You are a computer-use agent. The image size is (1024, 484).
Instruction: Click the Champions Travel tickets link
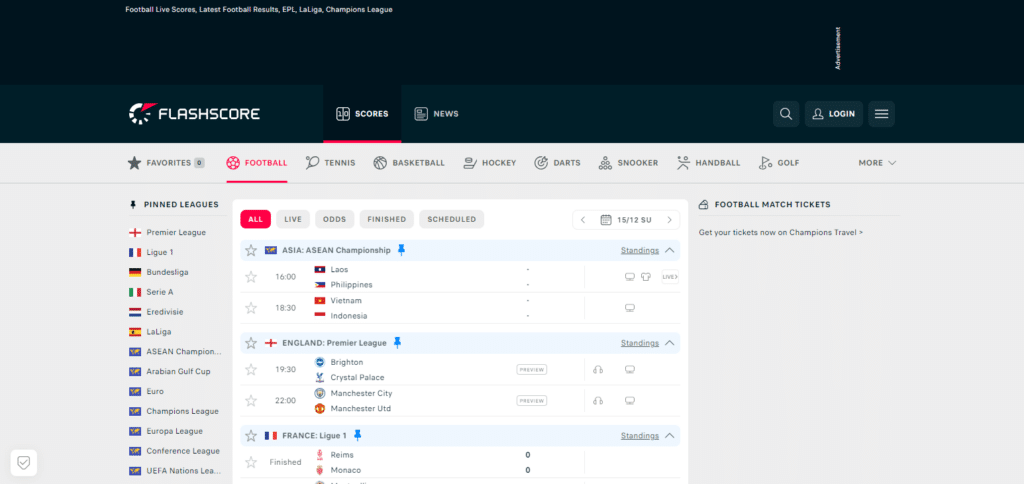pyautogui.click(x=781, y=232)
